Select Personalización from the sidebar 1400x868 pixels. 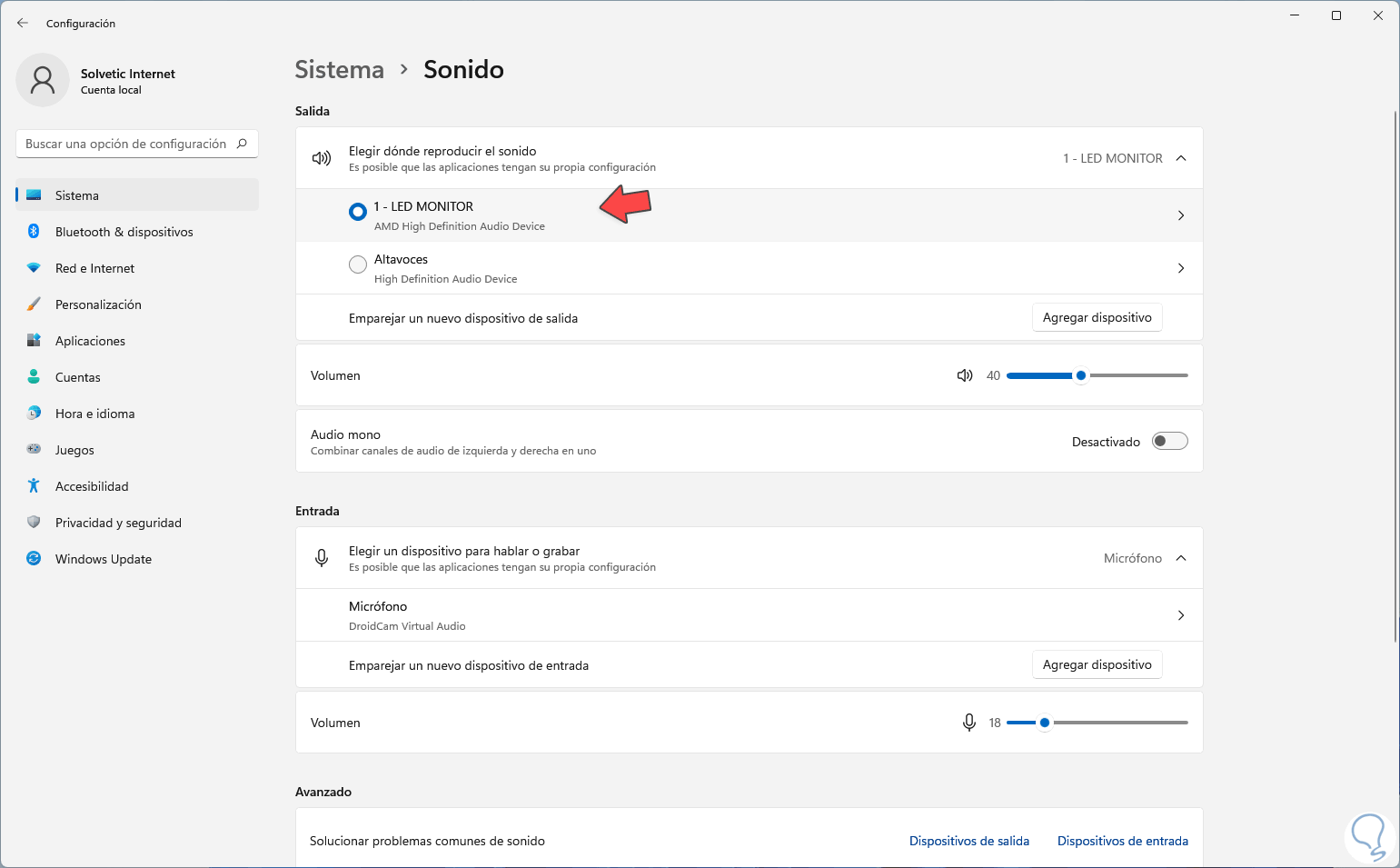coord(98,304)
